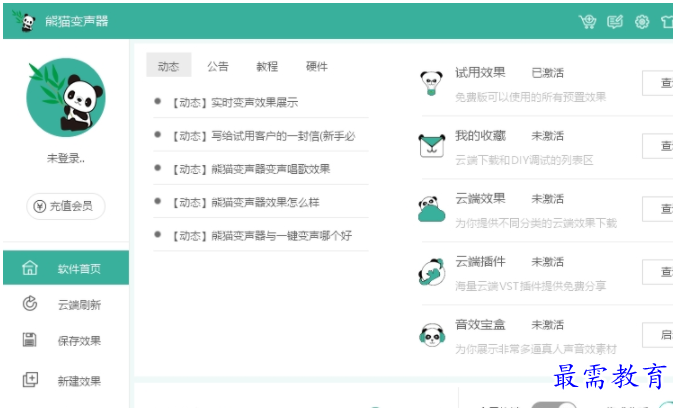Click 未激活 status next to 云端插件
Screen dimensions: 675x408
point(548,262)
